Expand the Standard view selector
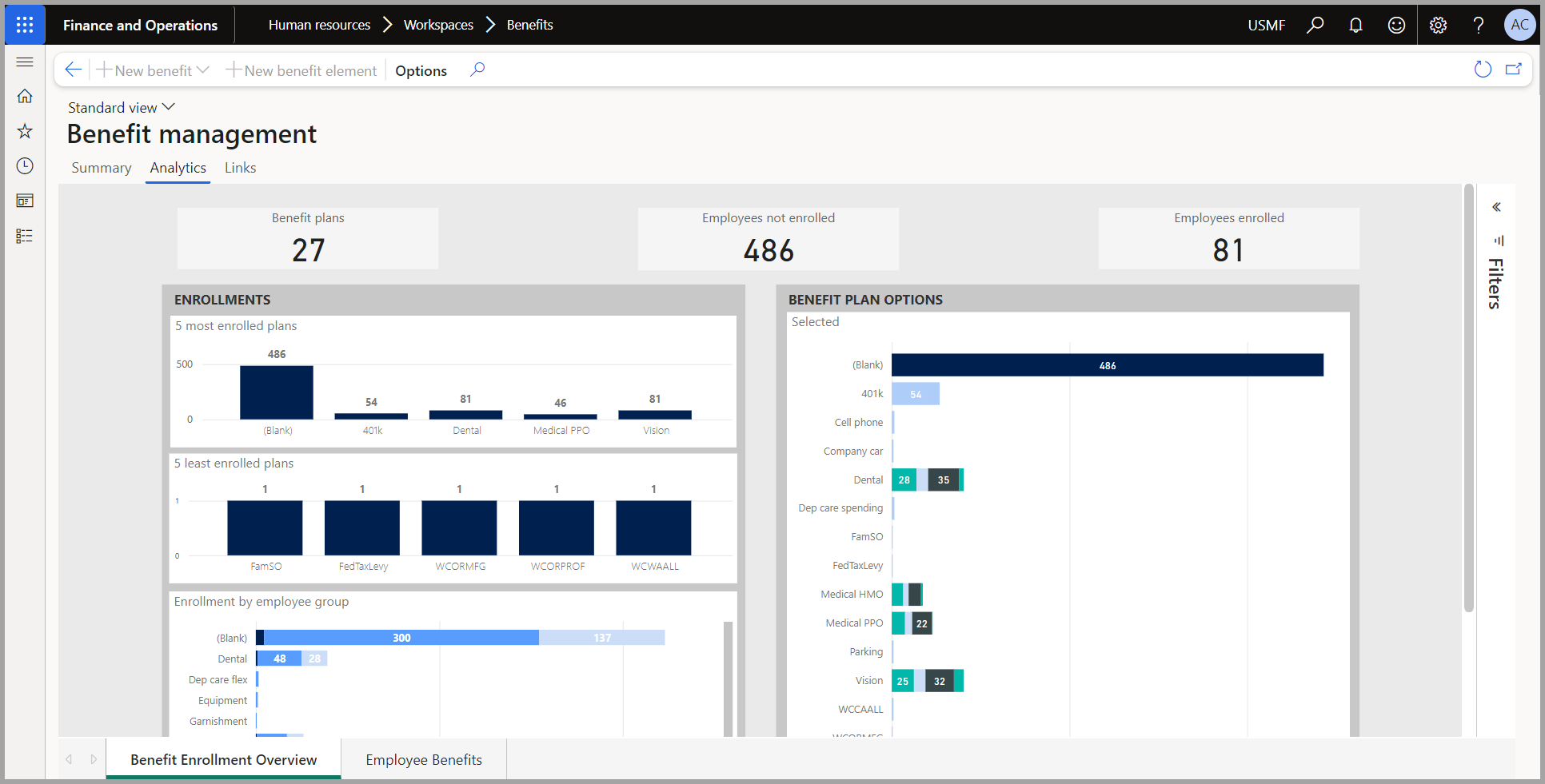Viewport: 1545px width, 784px height. click(x=122, y=107)
